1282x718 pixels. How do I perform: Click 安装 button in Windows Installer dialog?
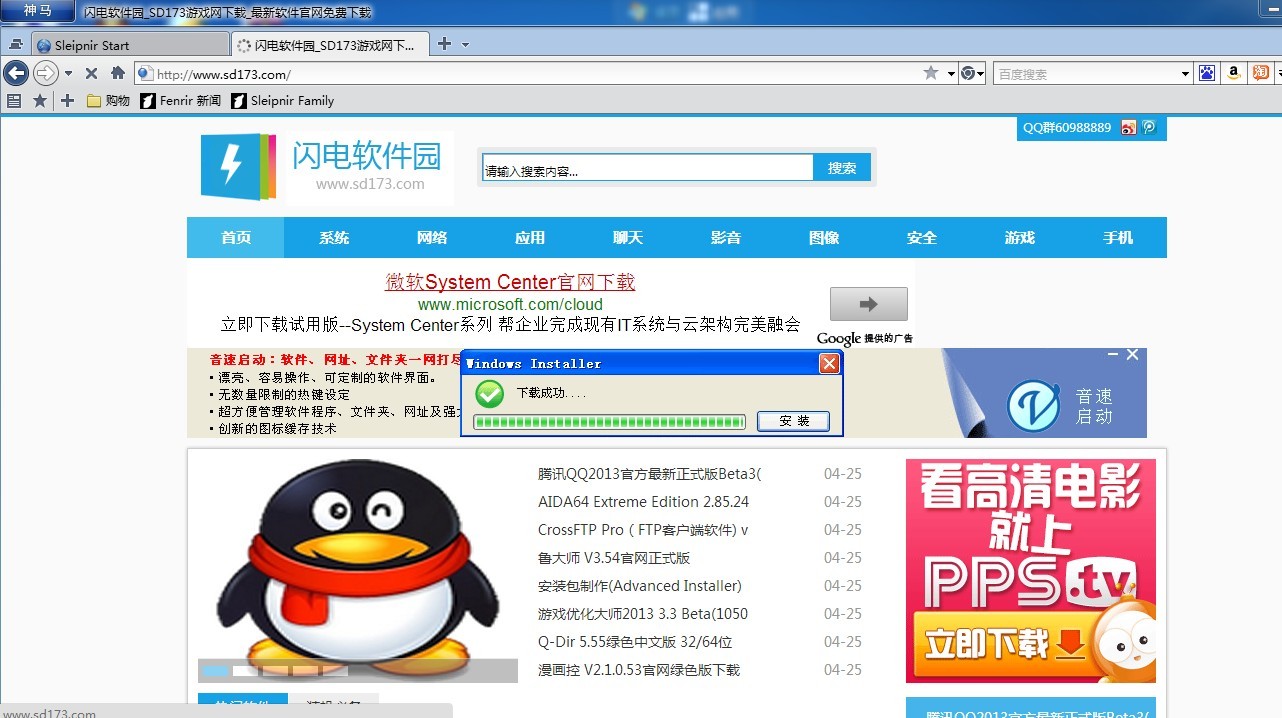[x=793, y=421]
